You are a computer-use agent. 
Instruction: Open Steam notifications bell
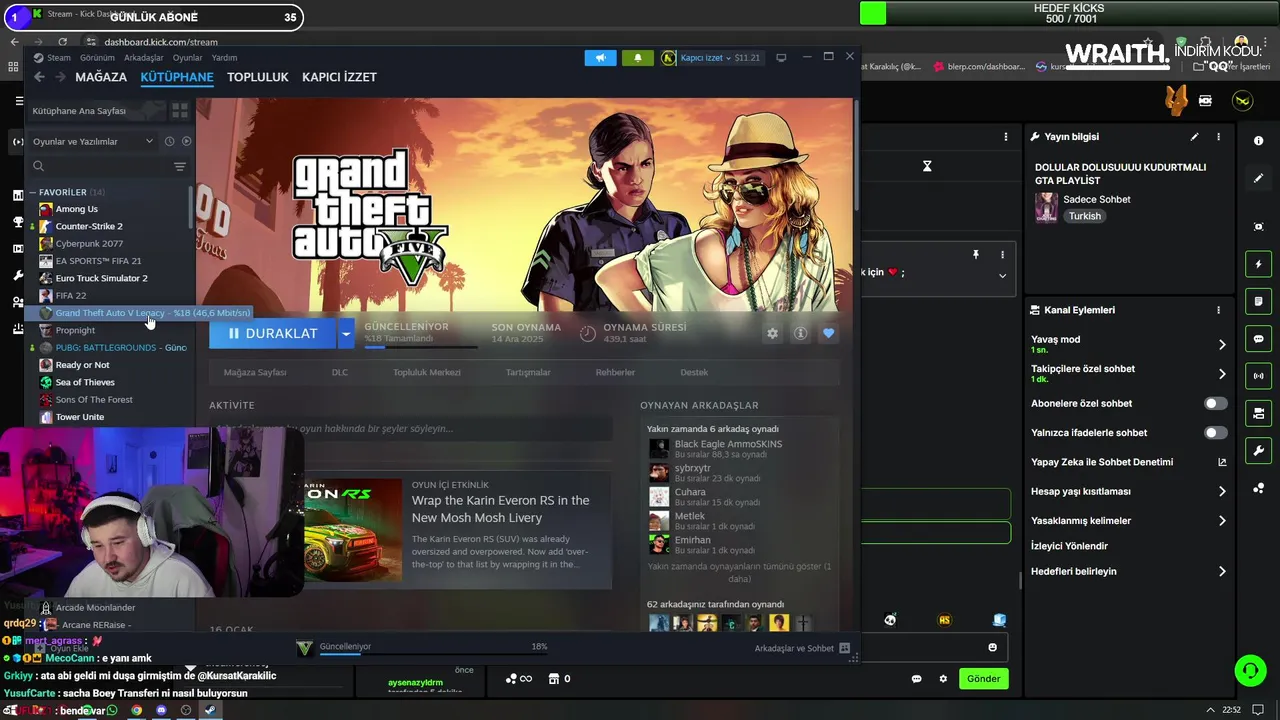pos(638,58)
